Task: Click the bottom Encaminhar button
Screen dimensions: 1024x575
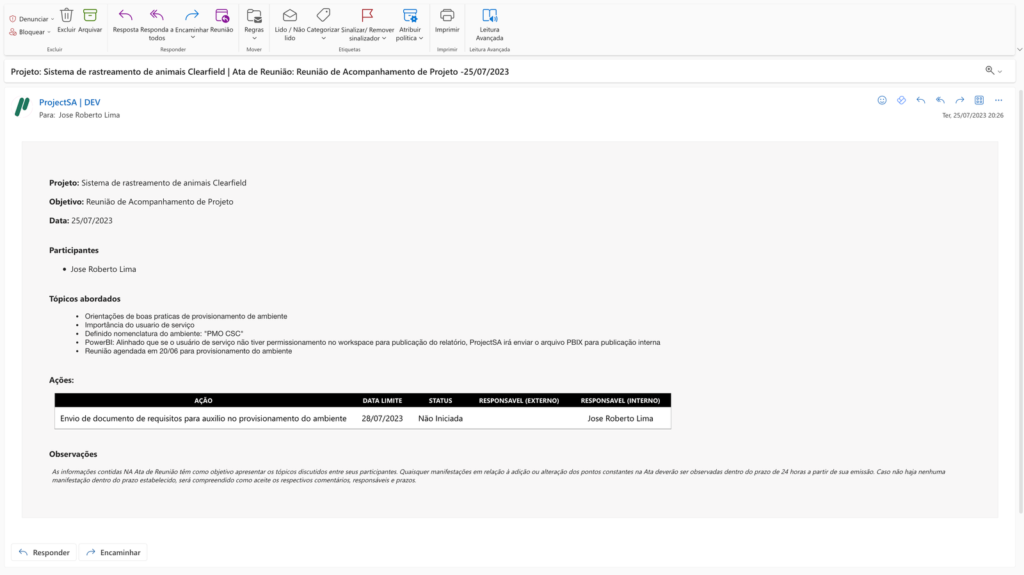Action: (x=112, y=552)
